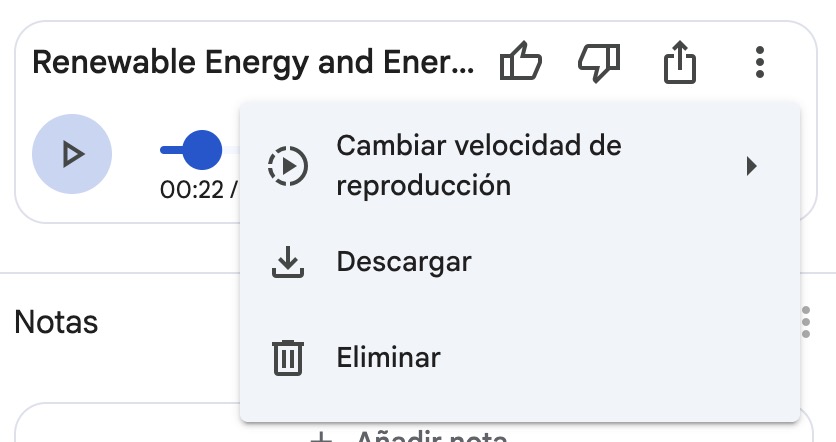Click the blue playback slider handle
Image resolution: width=836 pixels, height=442 pixels.
pos(202,150)
